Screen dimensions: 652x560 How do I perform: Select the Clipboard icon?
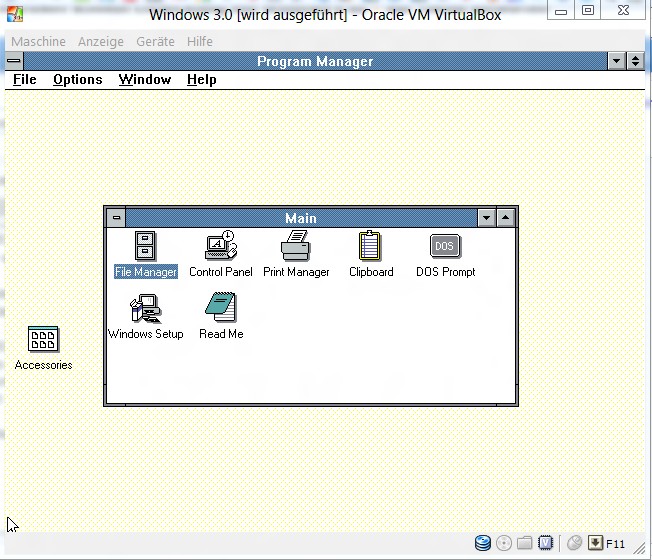tap(370, 246)
